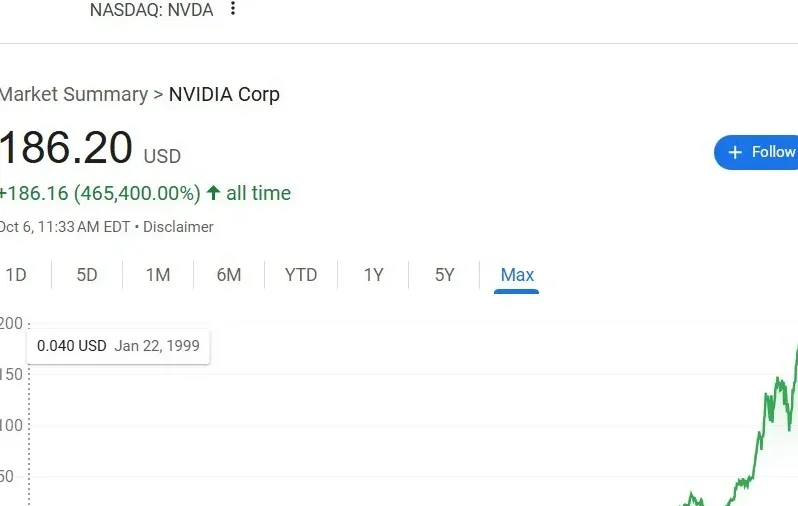
Task: Open the three-dot menu beside NASDAQ: NVDA
Action: [233, 9]
